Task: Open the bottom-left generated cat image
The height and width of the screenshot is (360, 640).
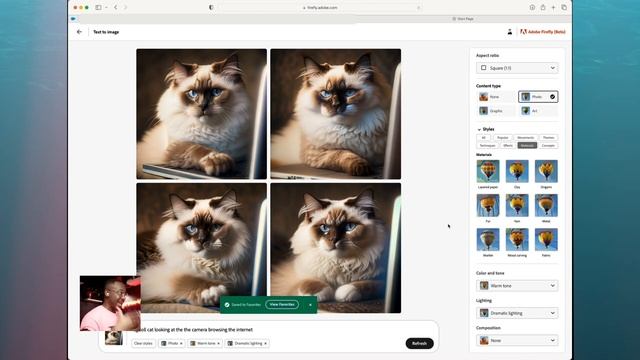Action: pos(202,248)
